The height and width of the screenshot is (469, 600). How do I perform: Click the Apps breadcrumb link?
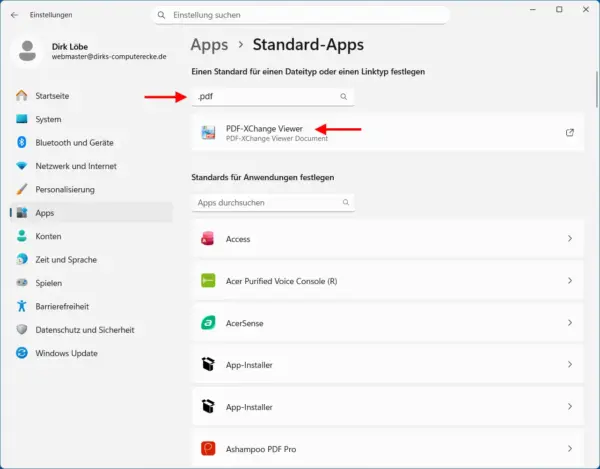pos(209,45)
